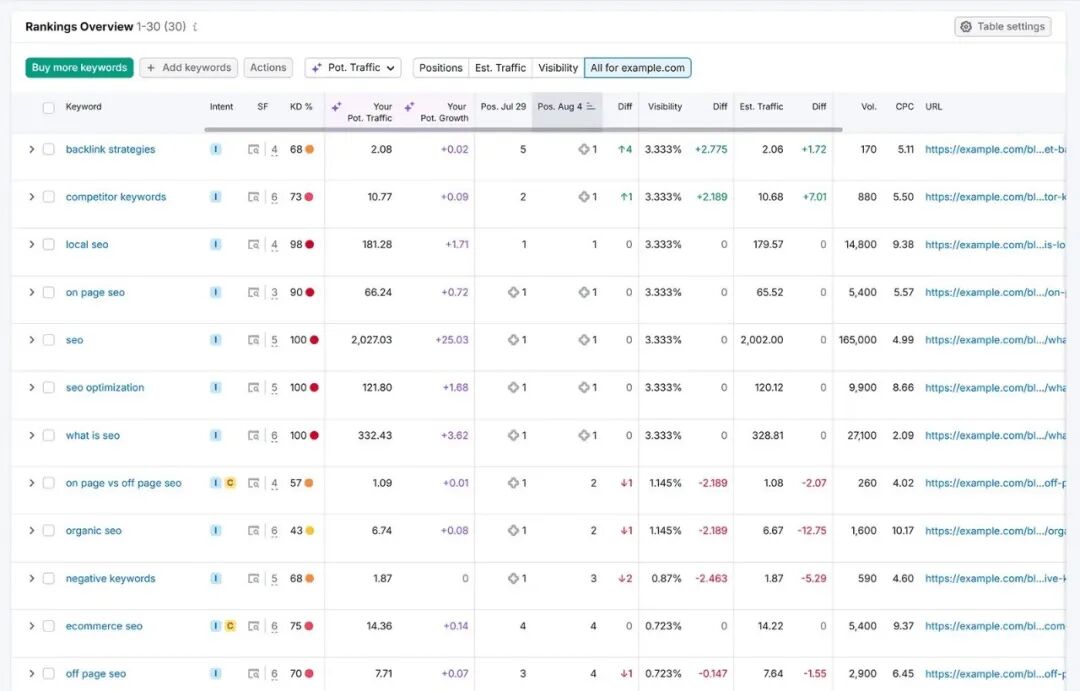The image size is (1080, 691).
Task: Expand the ecommerce seo row
Action: pos(32,626)
